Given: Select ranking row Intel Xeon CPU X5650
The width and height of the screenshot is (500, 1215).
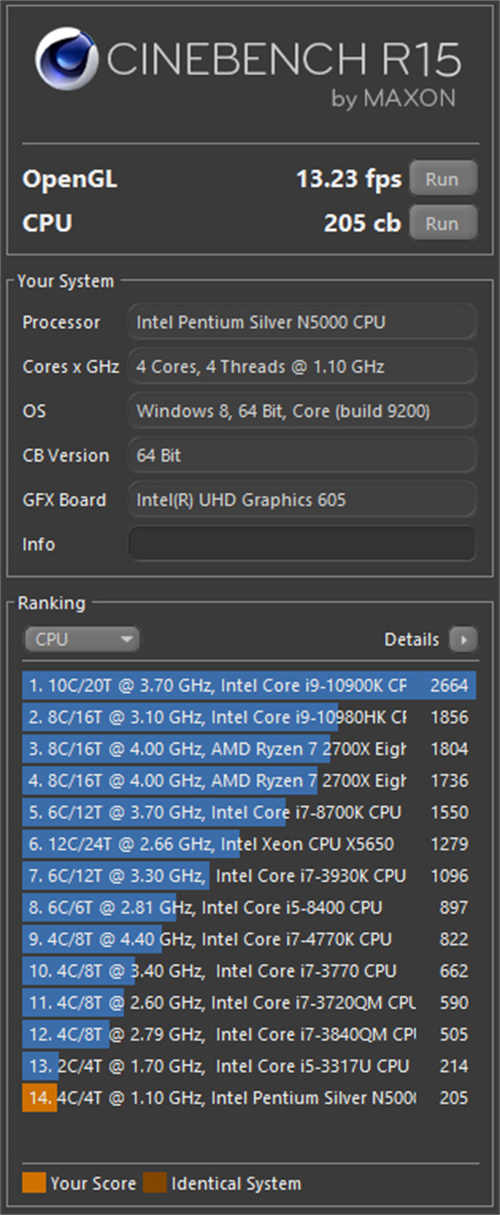Looking at the screenshot, I should coord(249,844).
